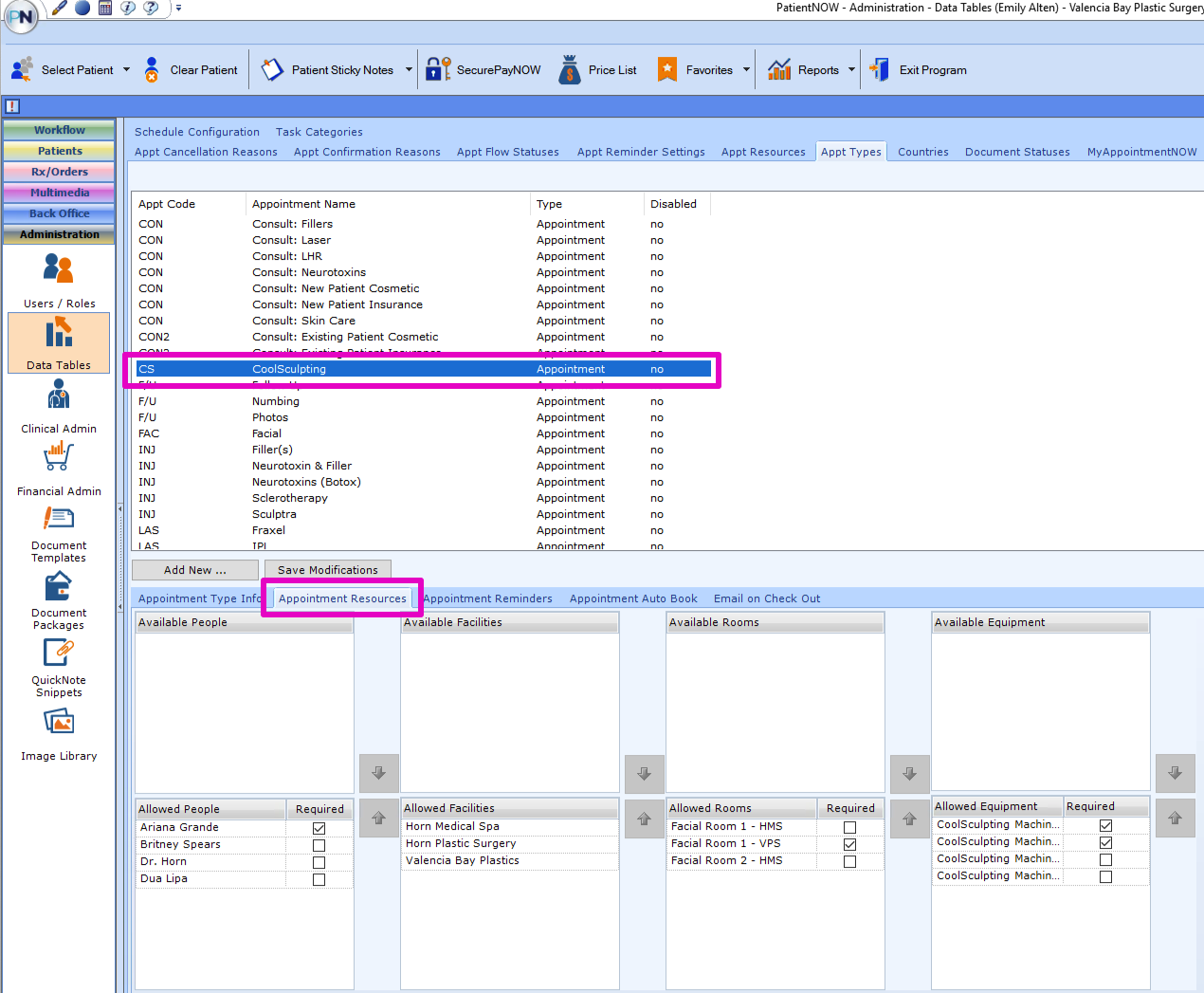The image size is (1204, 993).
Task: Open Patient Sticky Notes icon
Action: point(273,69)
